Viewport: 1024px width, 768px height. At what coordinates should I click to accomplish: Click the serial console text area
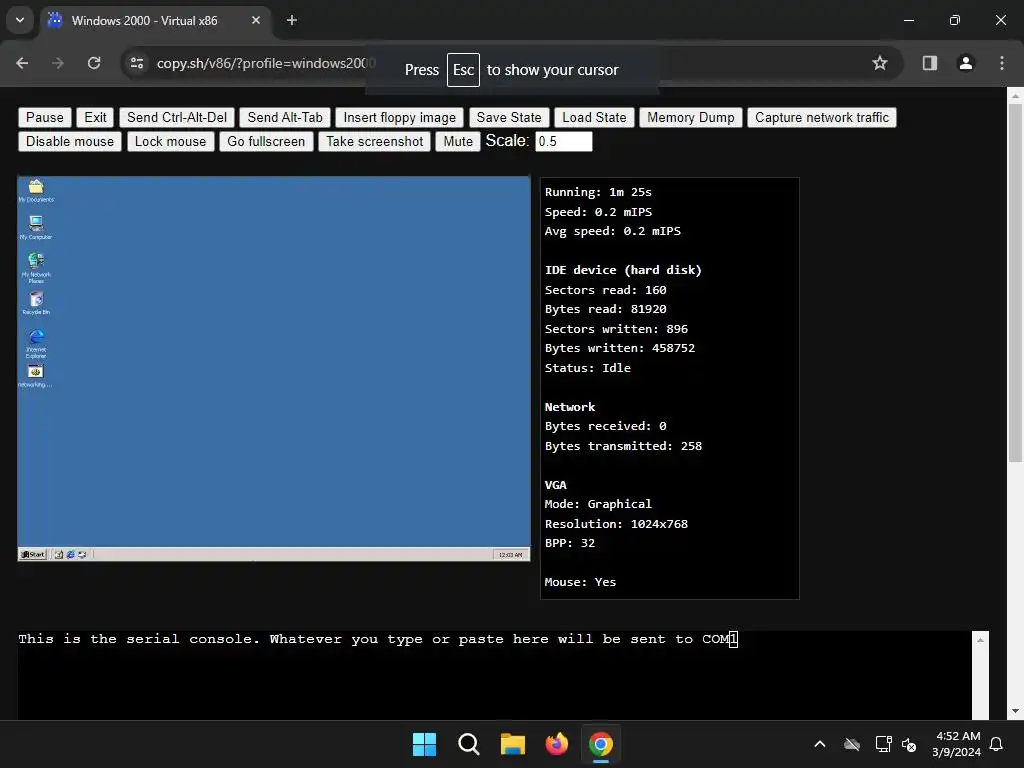click(494, 675)
